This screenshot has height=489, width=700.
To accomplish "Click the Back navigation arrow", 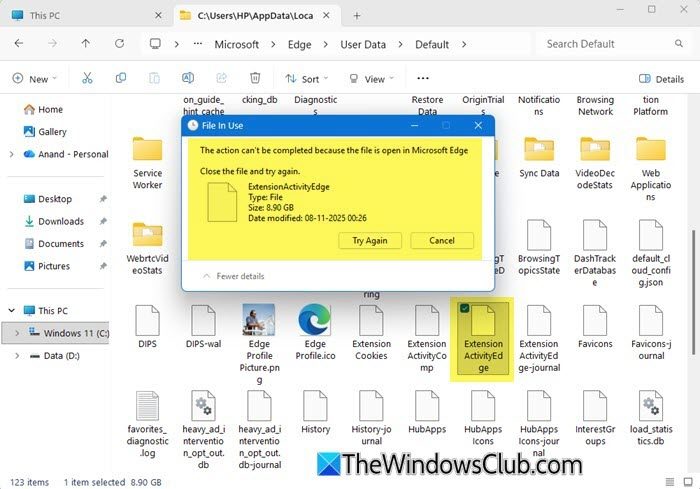I will click(19, 43).
